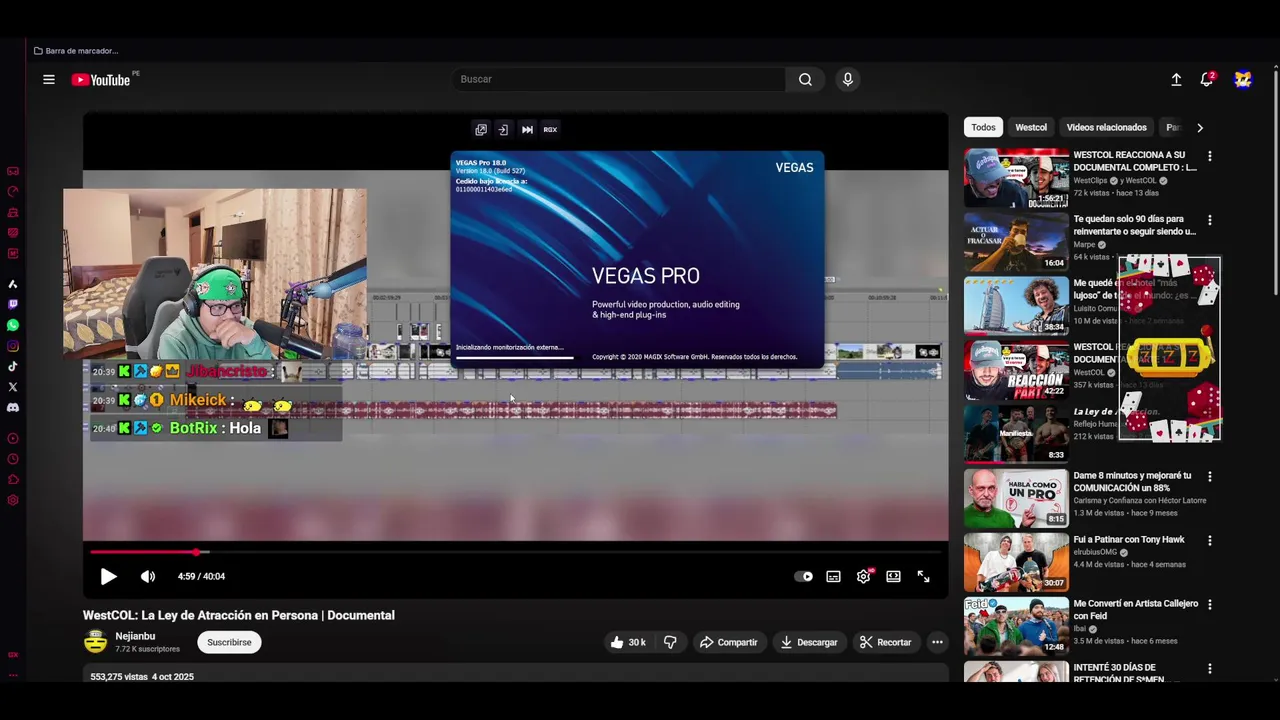Open Discord in the browser sidebar
This screenshot has width=1280, height=720.
13,407
